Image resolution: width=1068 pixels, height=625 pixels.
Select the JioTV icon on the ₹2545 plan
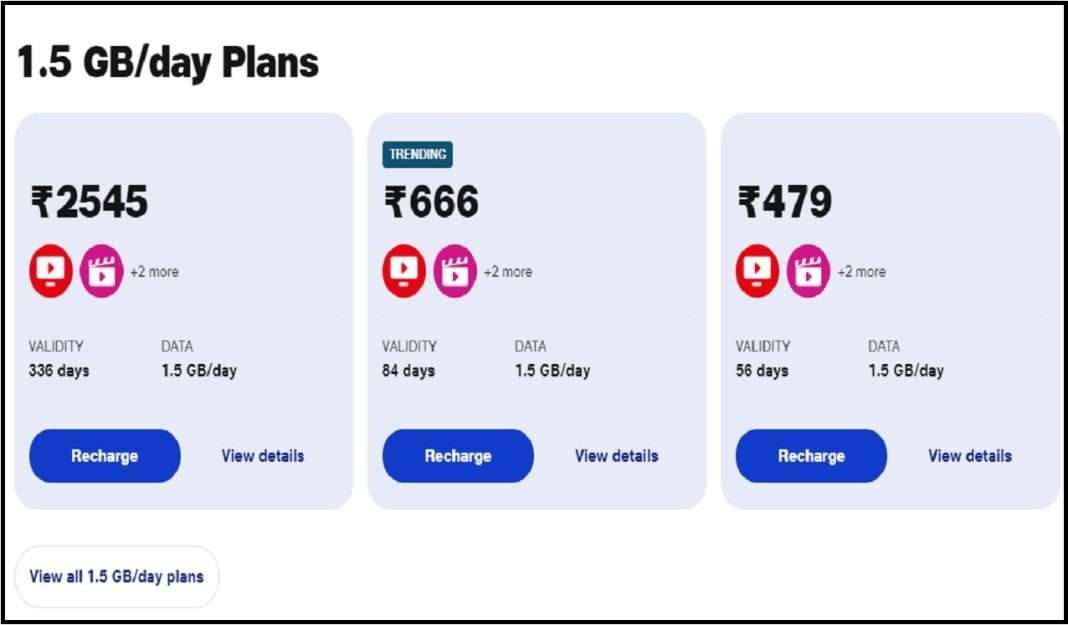(51, 270)
